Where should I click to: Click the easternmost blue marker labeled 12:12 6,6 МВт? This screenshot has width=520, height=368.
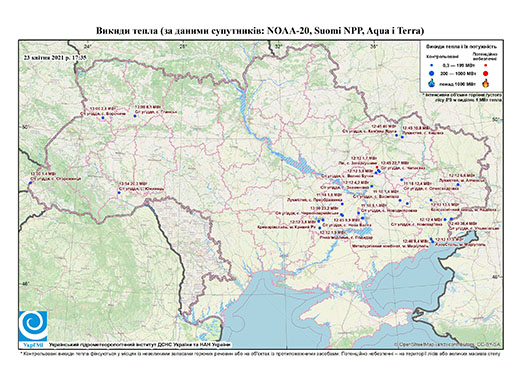point(458,184)
